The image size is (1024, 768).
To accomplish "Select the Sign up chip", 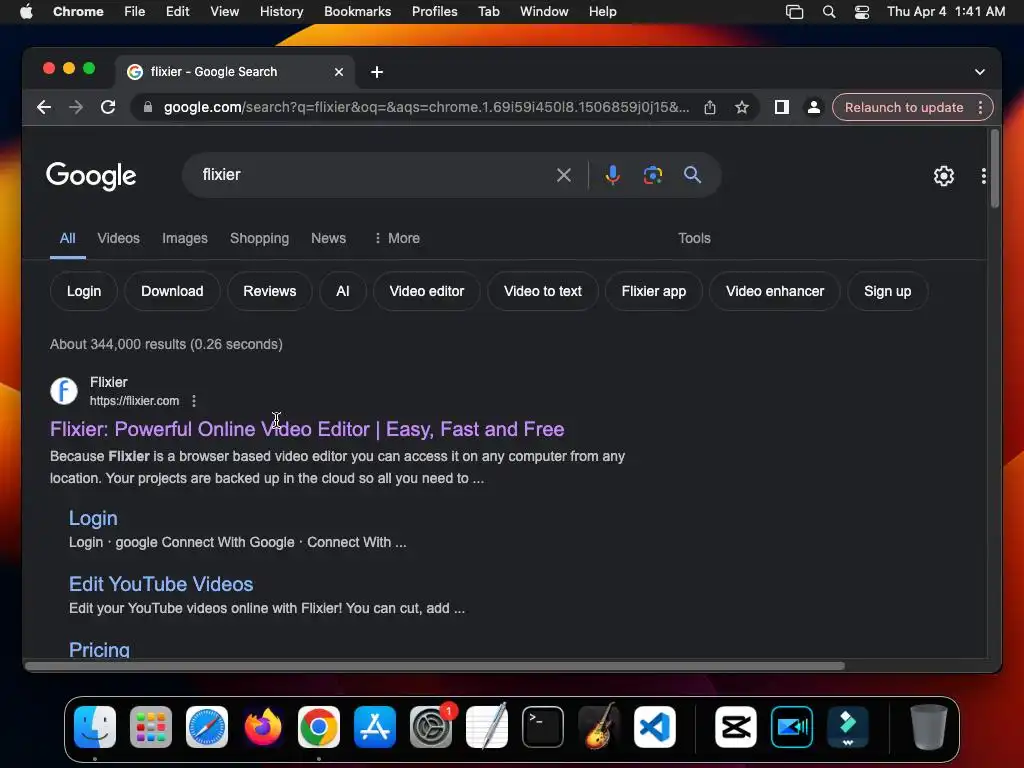I will coord(888,291).
